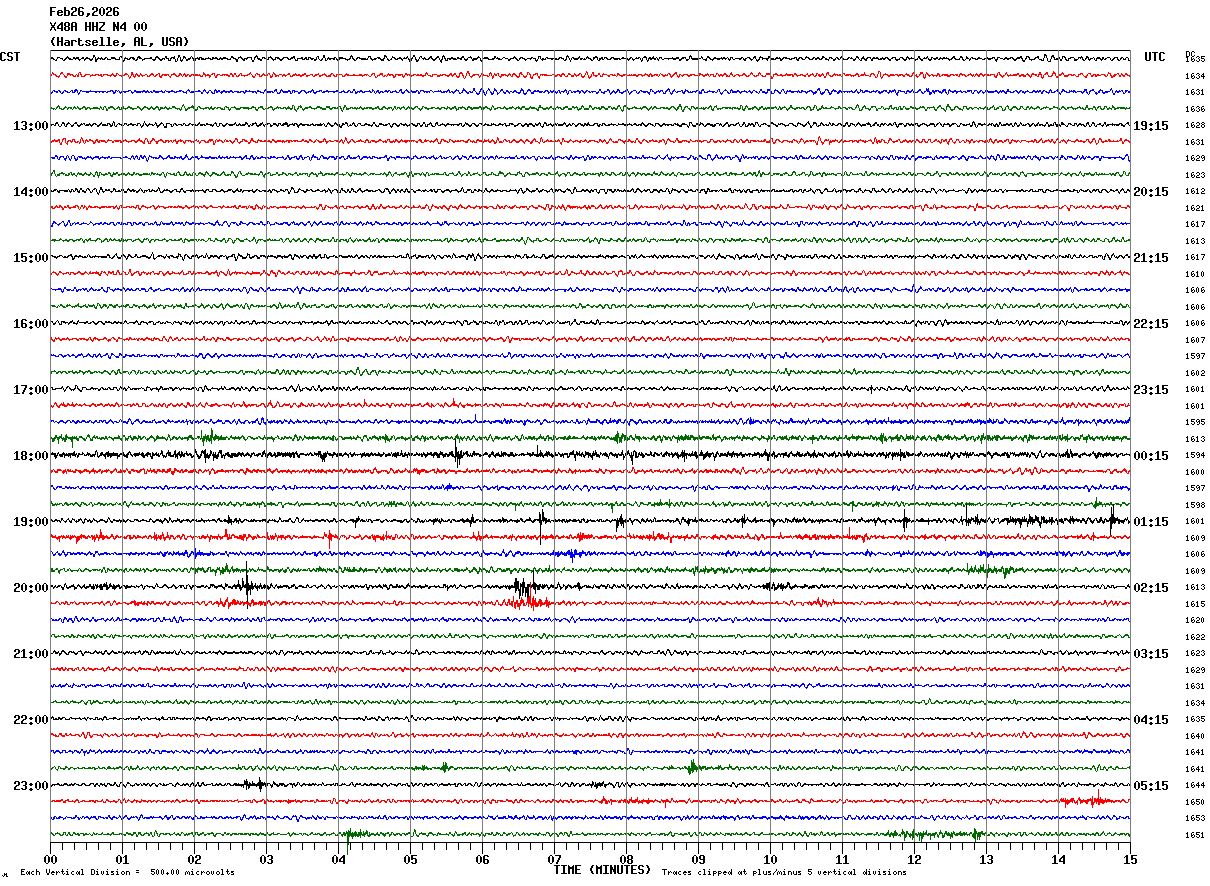This screenshot has width=1210, height=886.
Task: Click the location text (Hartselle, AL, USA)
Action: click(119, 42)
